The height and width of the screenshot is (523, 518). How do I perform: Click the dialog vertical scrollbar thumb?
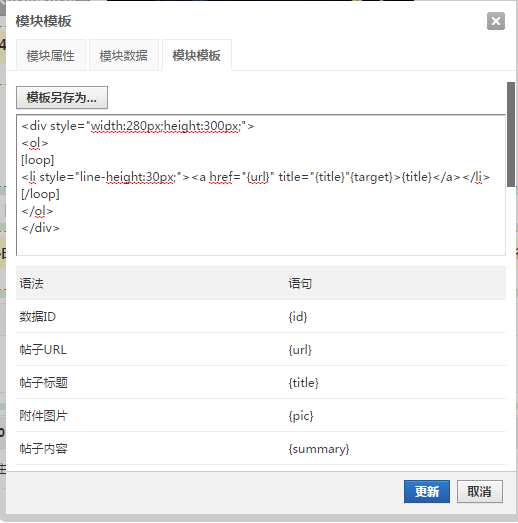[511, 134]
